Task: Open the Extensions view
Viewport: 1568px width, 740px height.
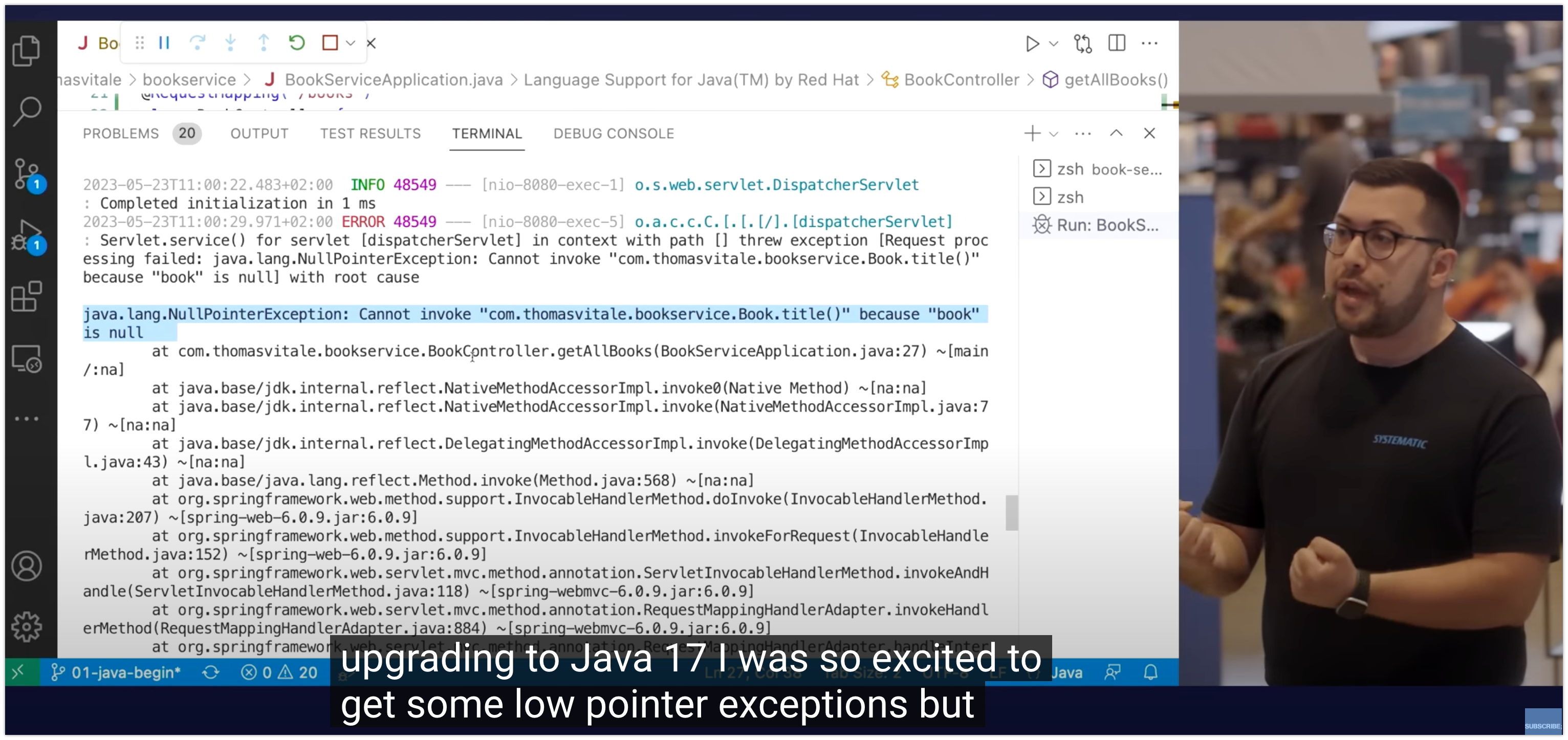Action: tap(26, 297)
